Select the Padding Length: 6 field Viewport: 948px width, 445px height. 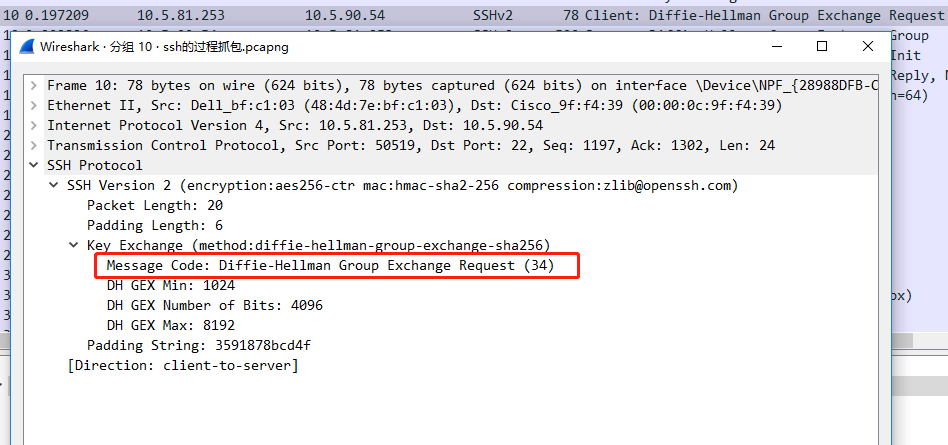point(155,226)
